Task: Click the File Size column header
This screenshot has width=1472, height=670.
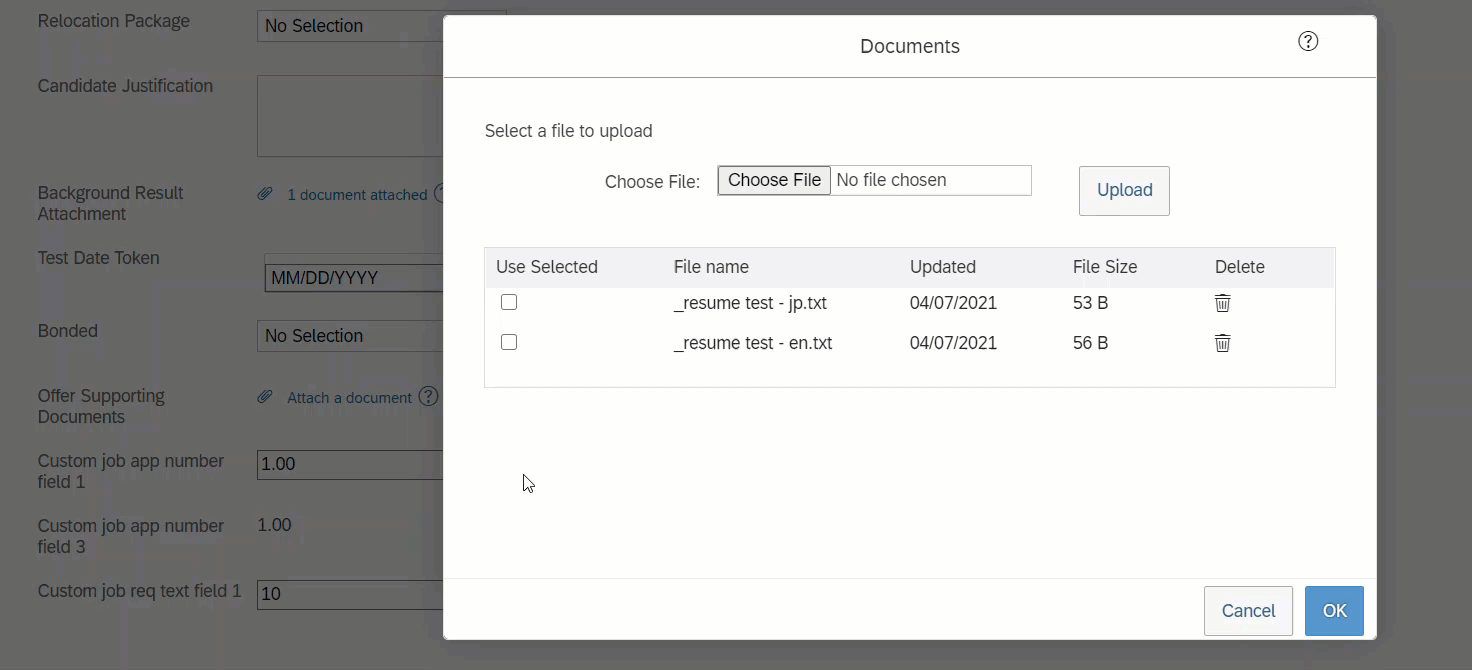Action: pyautogui.click(x=1105, y=267)
